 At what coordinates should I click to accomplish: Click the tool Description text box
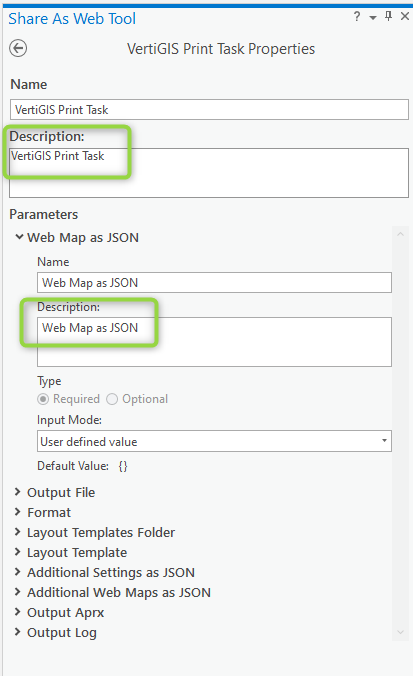[x=209, y=173]
